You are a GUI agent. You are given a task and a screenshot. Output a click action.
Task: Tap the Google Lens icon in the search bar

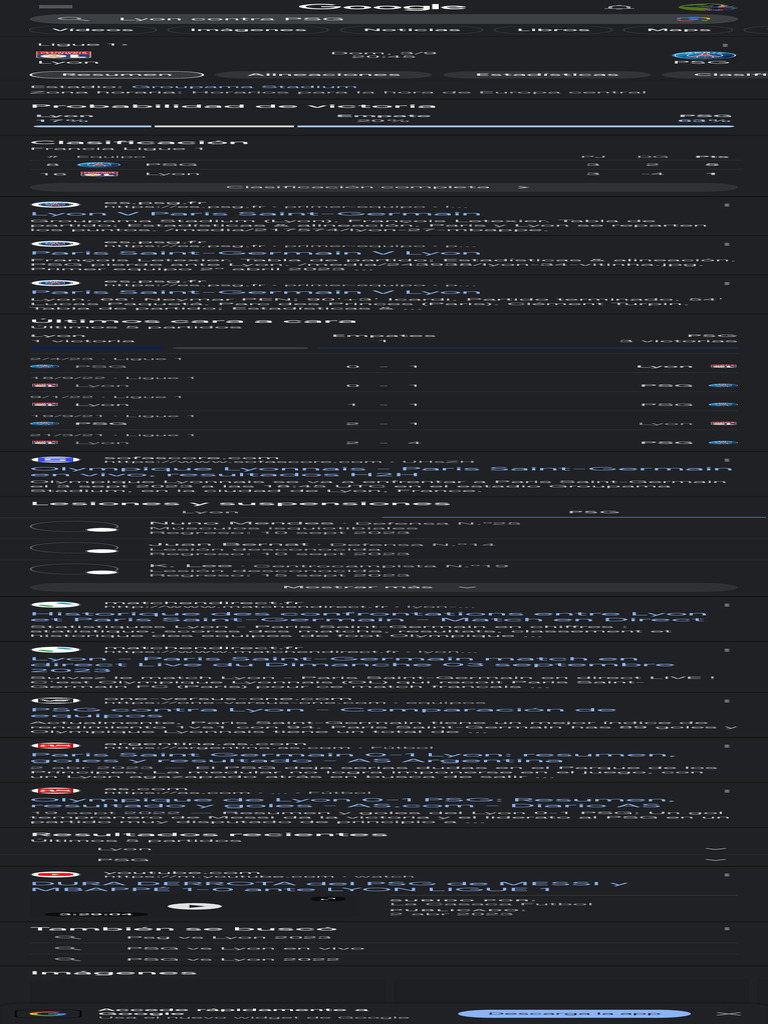(693, 19)
